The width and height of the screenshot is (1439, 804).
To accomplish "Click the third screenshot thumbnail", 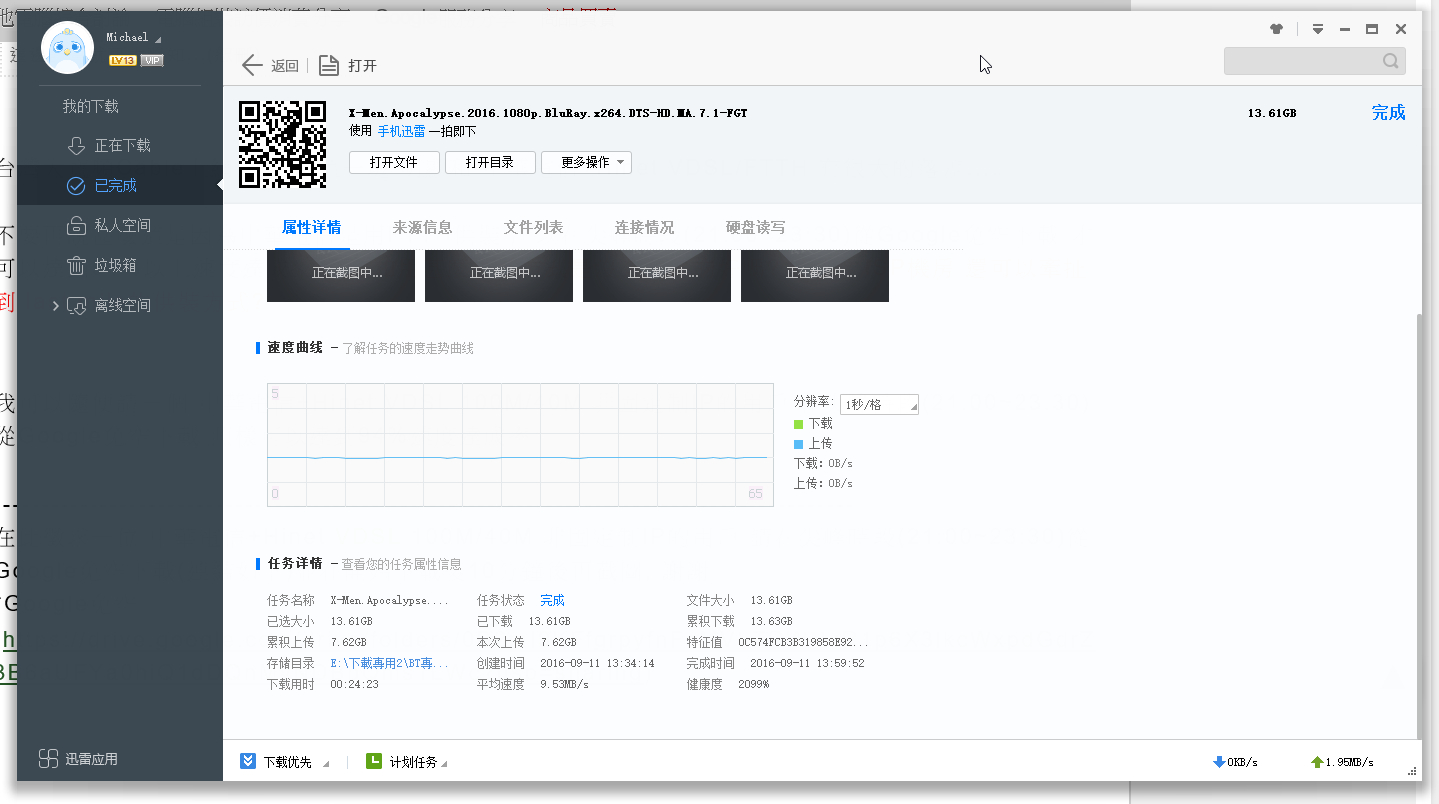I will (x=657, y=276).
